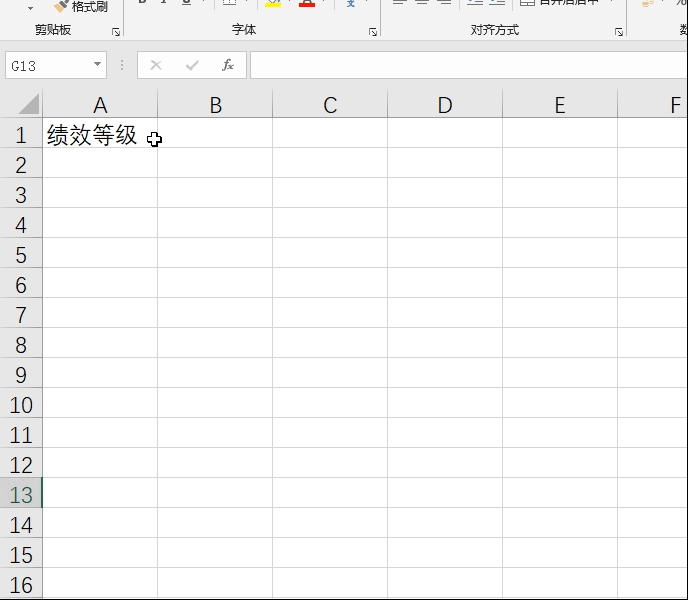Viewport: 688px width, 600px height.
Task: Select row 7 header
Action: coord(21,313)
